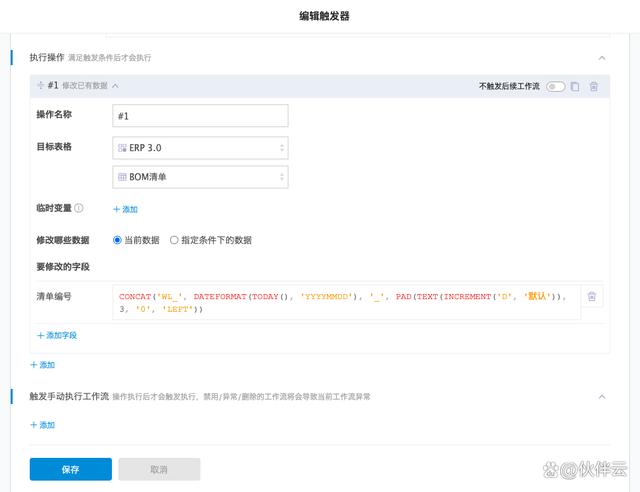Click the blue 保存 button

(71, 469)
